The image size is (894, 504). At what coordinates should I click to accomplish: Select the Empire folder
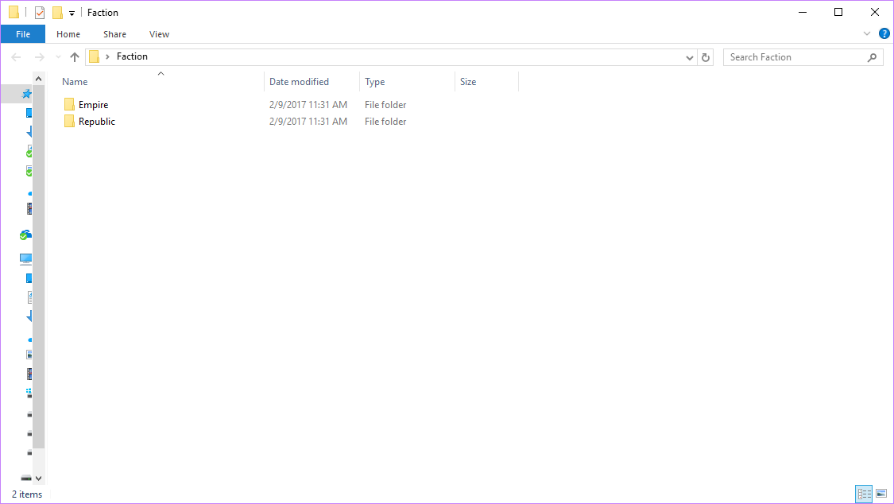(x=93, y=105)
